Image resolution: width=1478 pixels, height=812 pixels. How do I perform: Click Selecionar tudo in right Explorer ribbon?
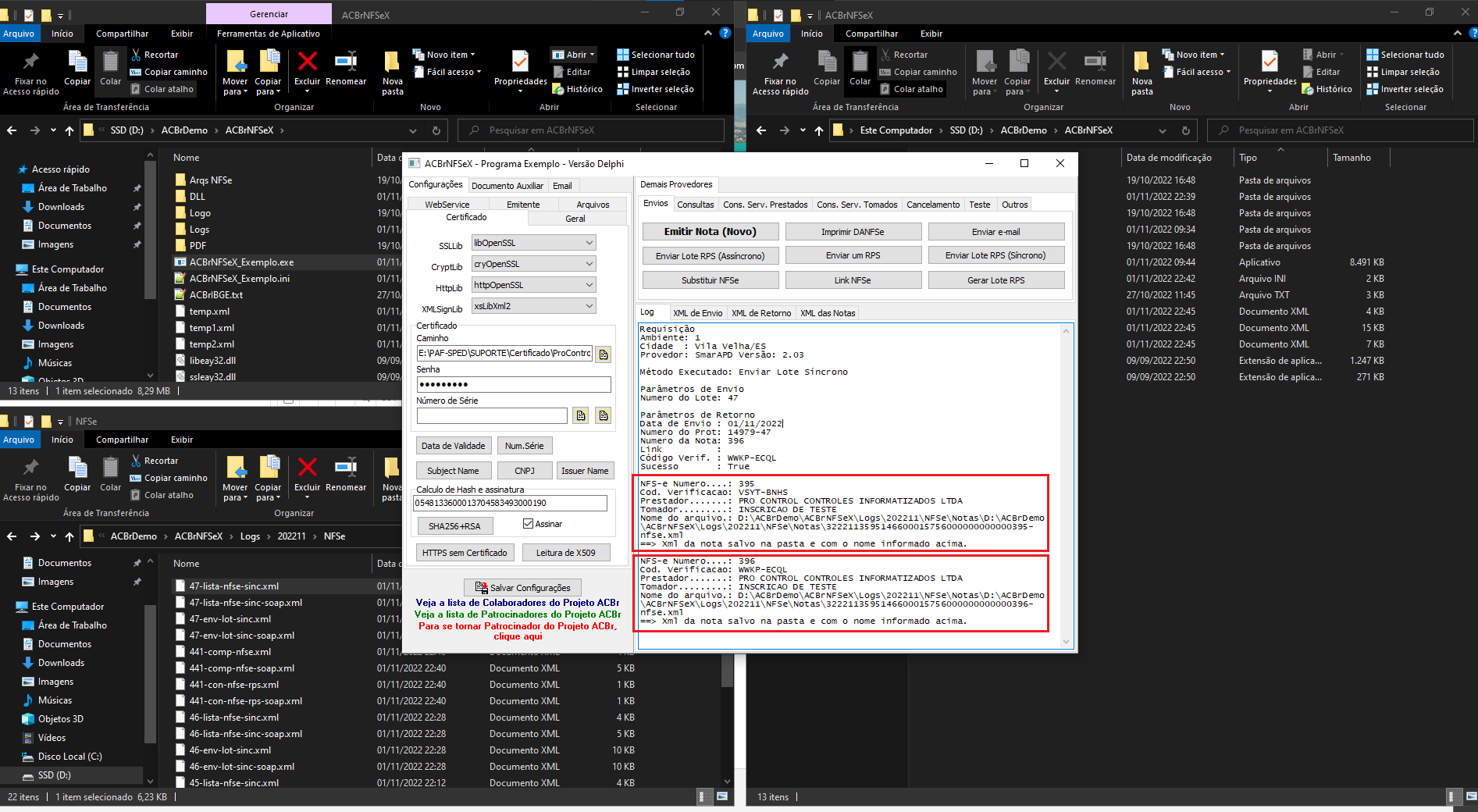click(x=1405, y=55)
